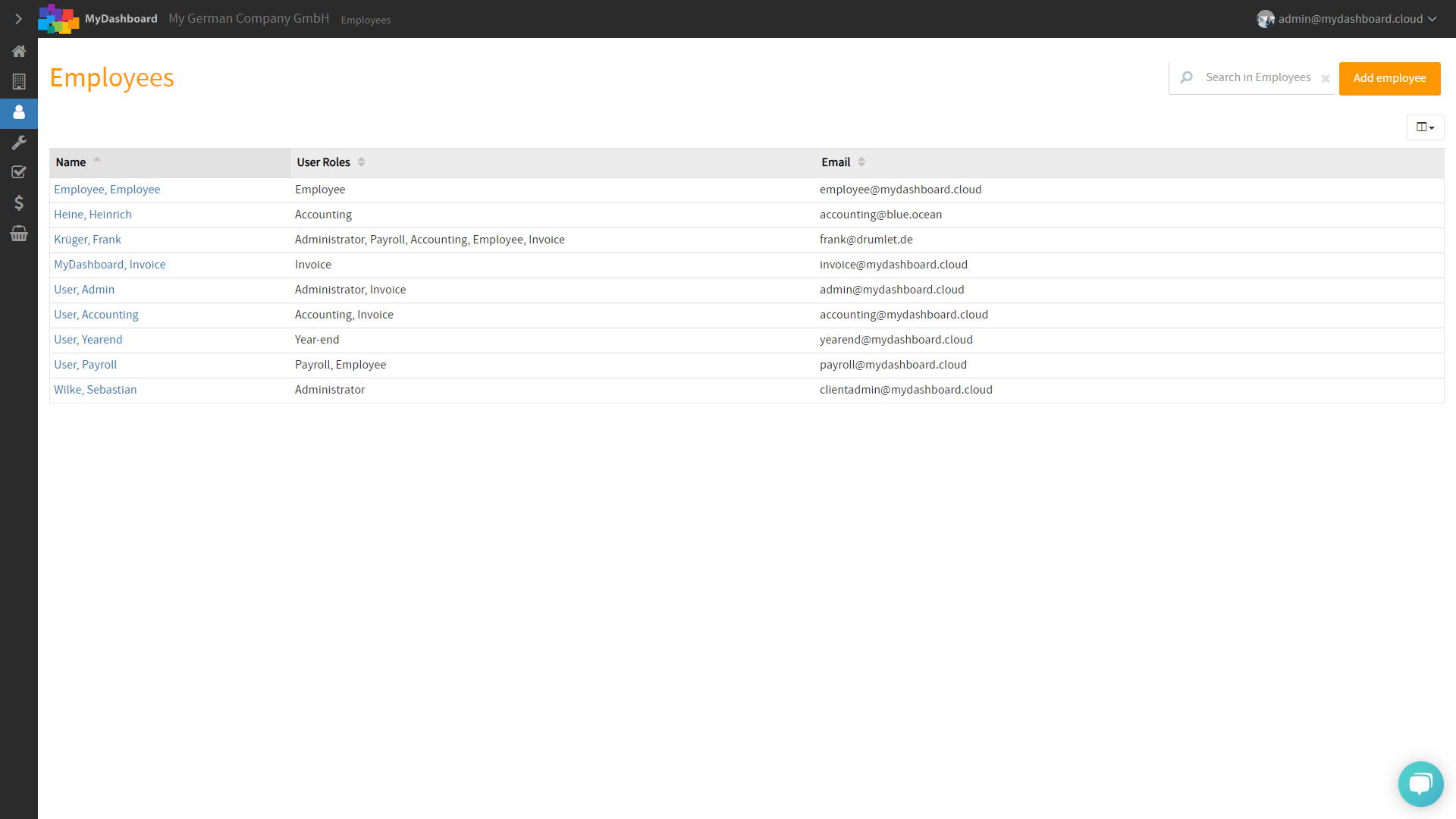This screenshot has width=1456, height=819.
Task: Click the Employees breadcrumb in top bar
Action: pyautogui.click(x=366, y=20)
